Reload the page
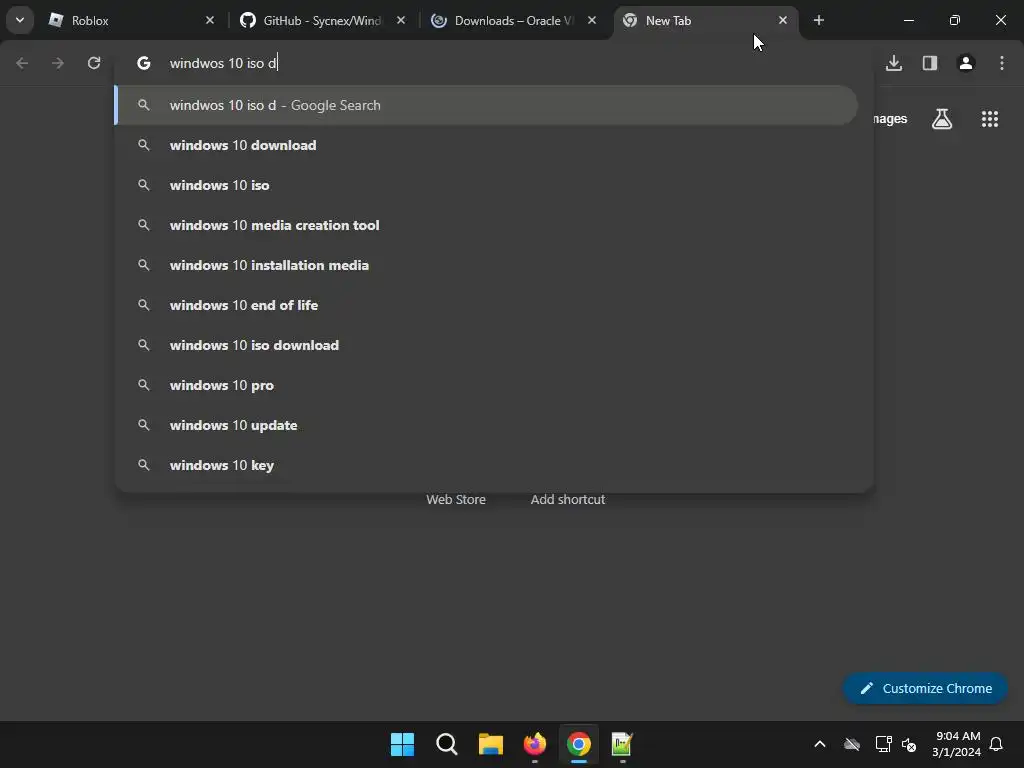 coord(94,63)
